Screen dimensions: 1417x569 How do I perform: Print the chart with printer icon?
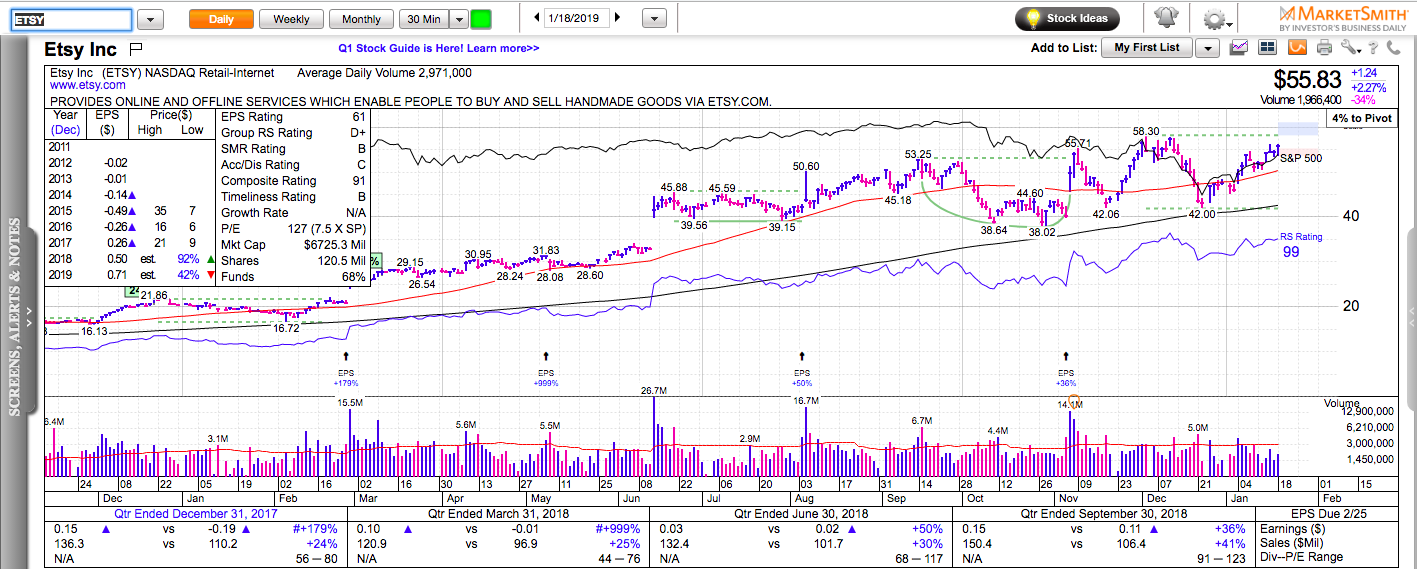tap(1325, 47)
